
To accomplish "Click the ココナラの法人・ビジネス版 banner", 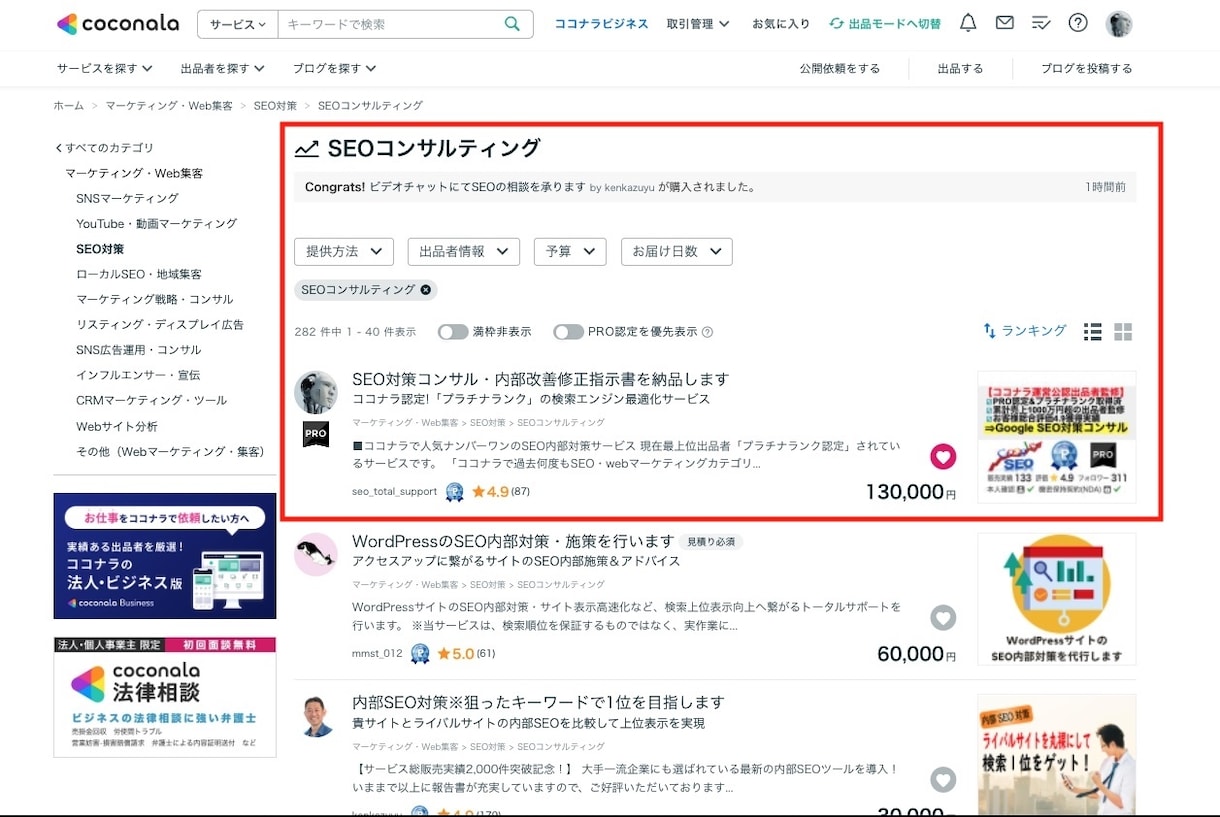I will 165,555.
